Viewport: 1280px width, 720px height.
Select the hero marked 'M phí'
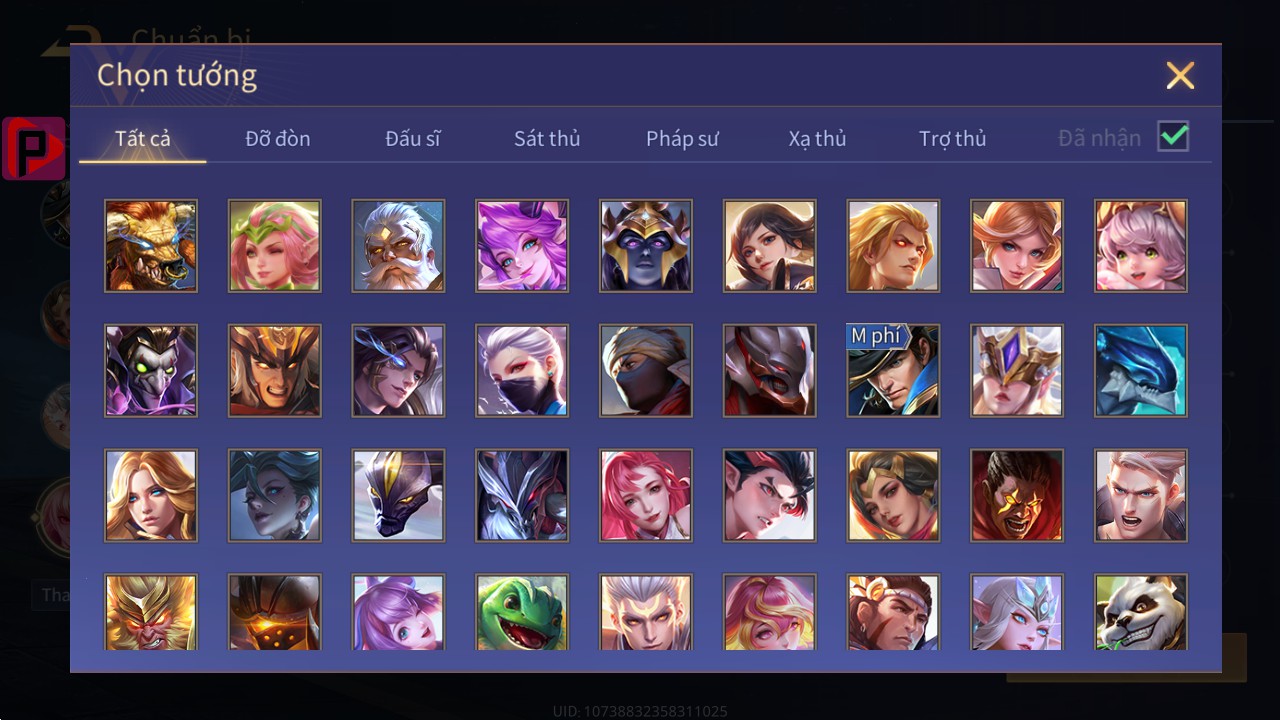pyautogui.click(x=893, y=370)
